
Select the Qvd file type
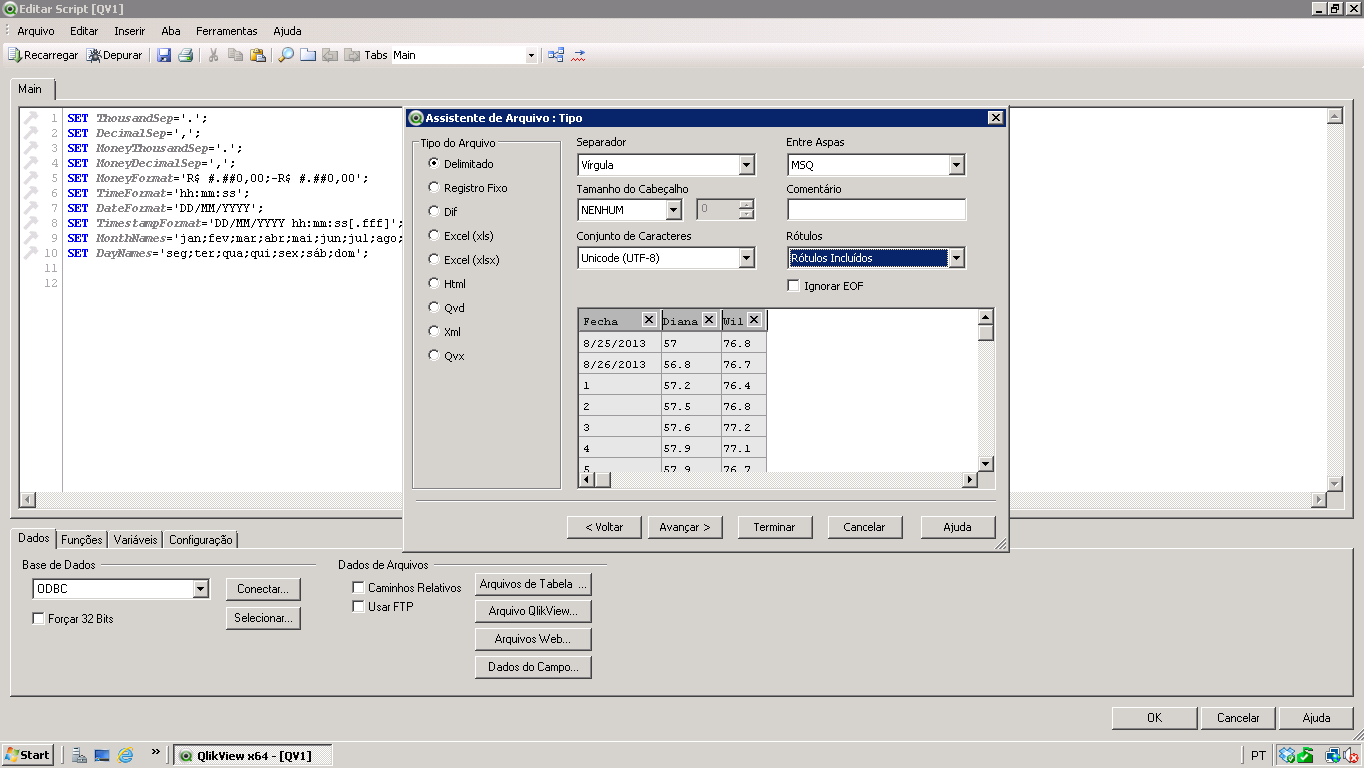click(x=446, y=307)
